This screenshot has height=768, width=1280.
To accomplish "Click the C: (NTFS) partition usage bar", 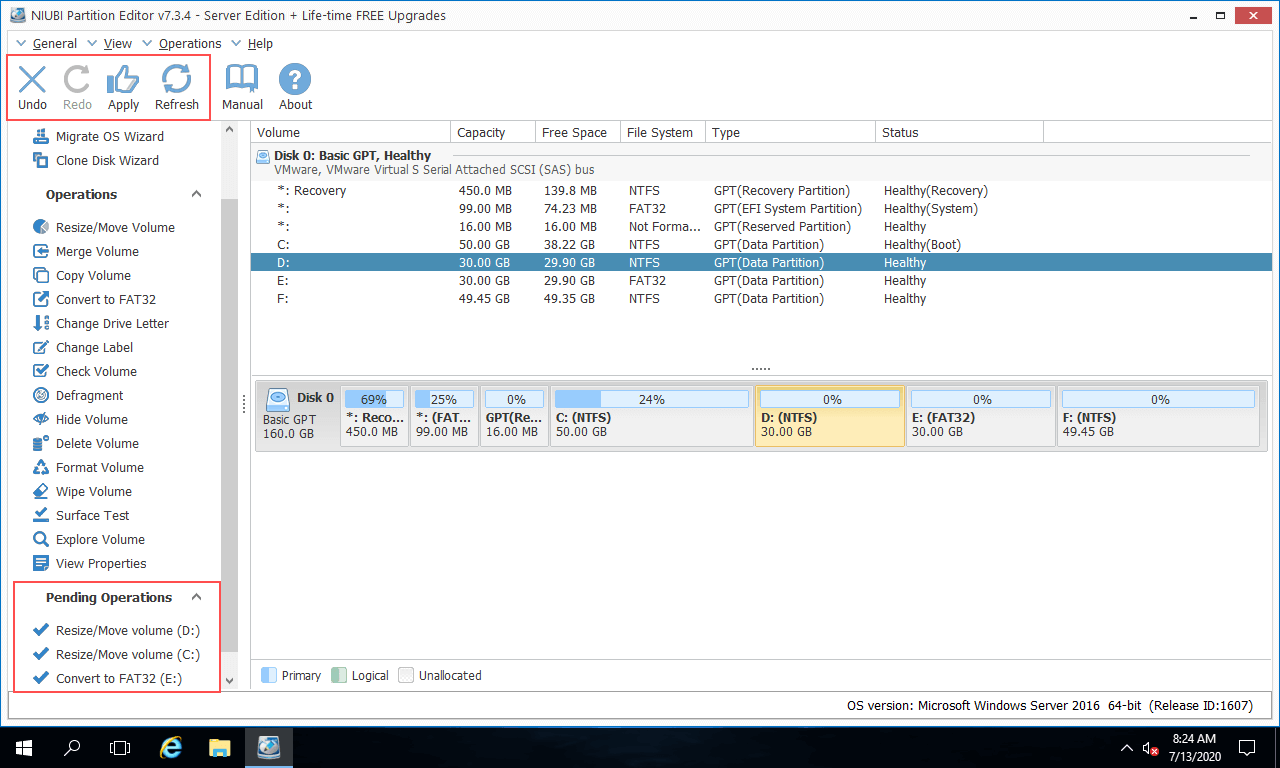I will [651, 399].
